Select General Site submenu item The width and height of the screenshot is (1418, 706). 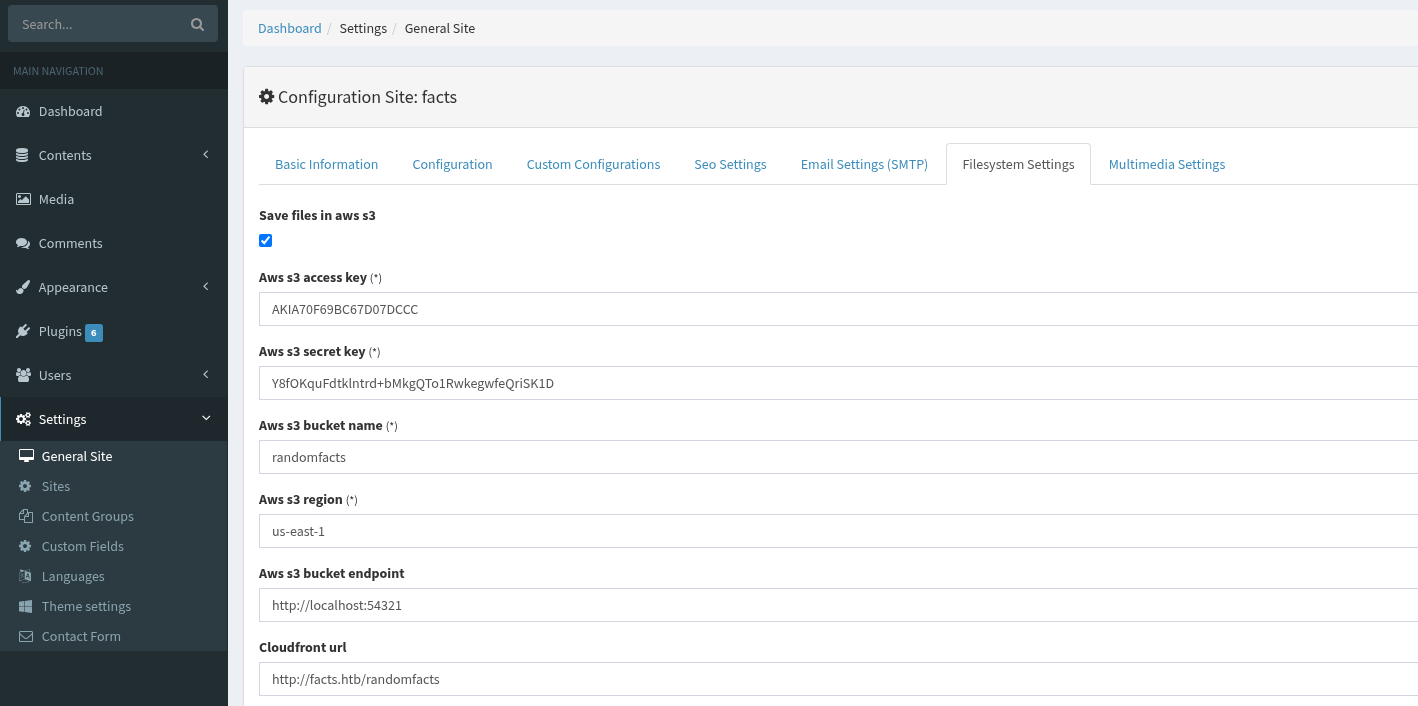tap(114, 456)
